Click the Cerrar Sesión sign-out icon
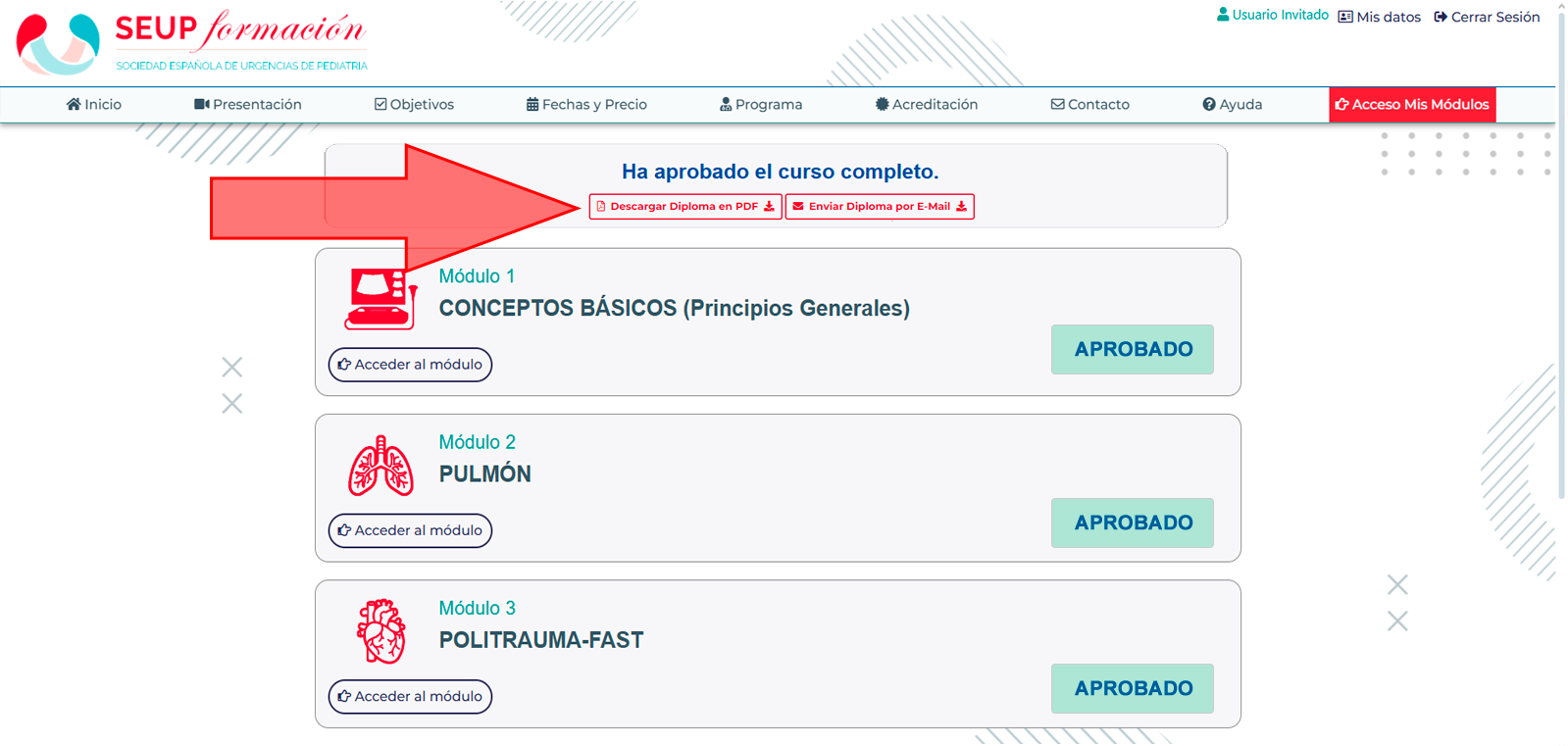Image resolution: width=1568 pixels, height=746 pixels. (x=1441, y=17)
